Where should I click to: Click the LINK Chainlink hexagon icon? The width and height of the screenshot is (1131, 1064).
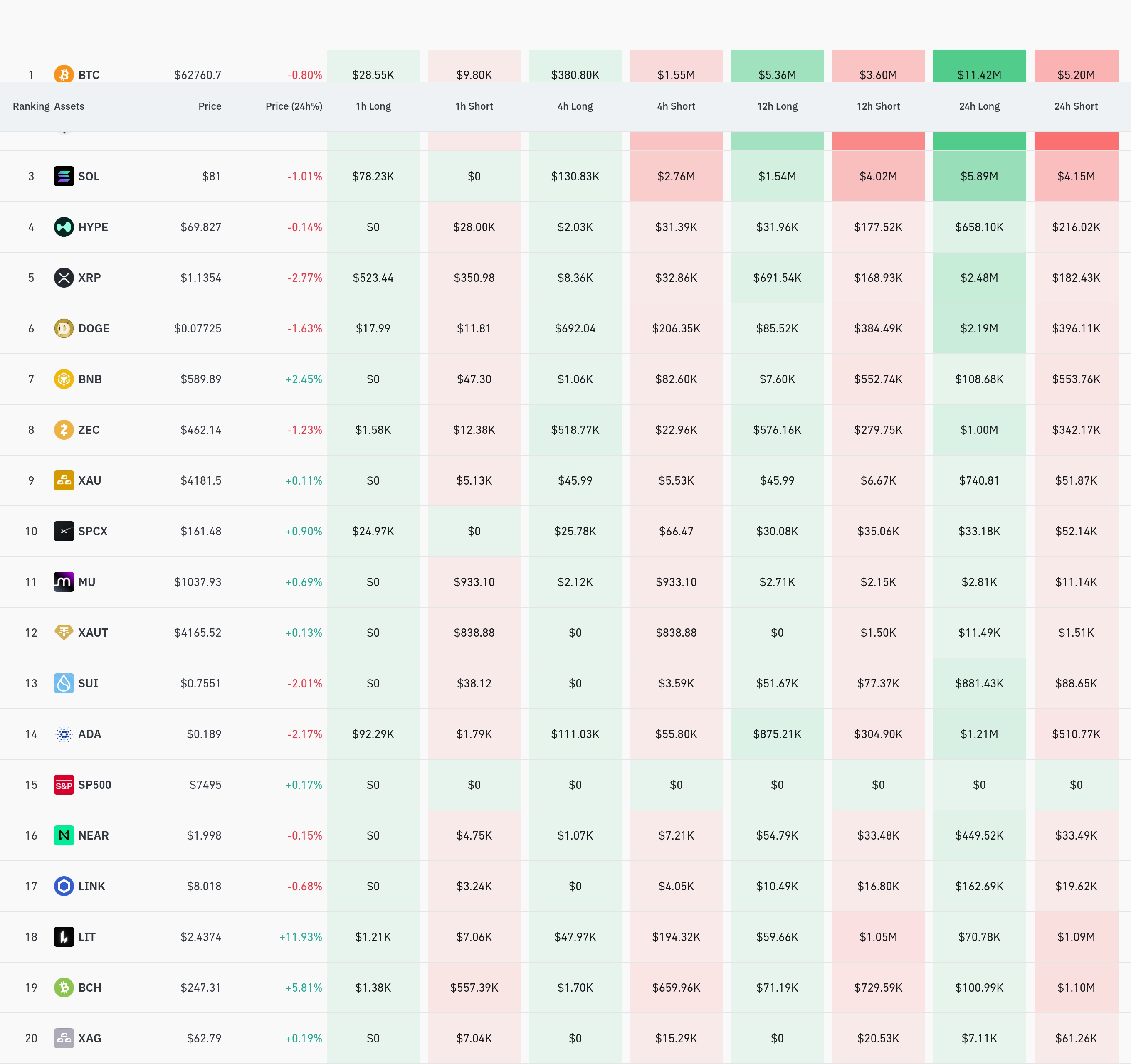[64, 886]
